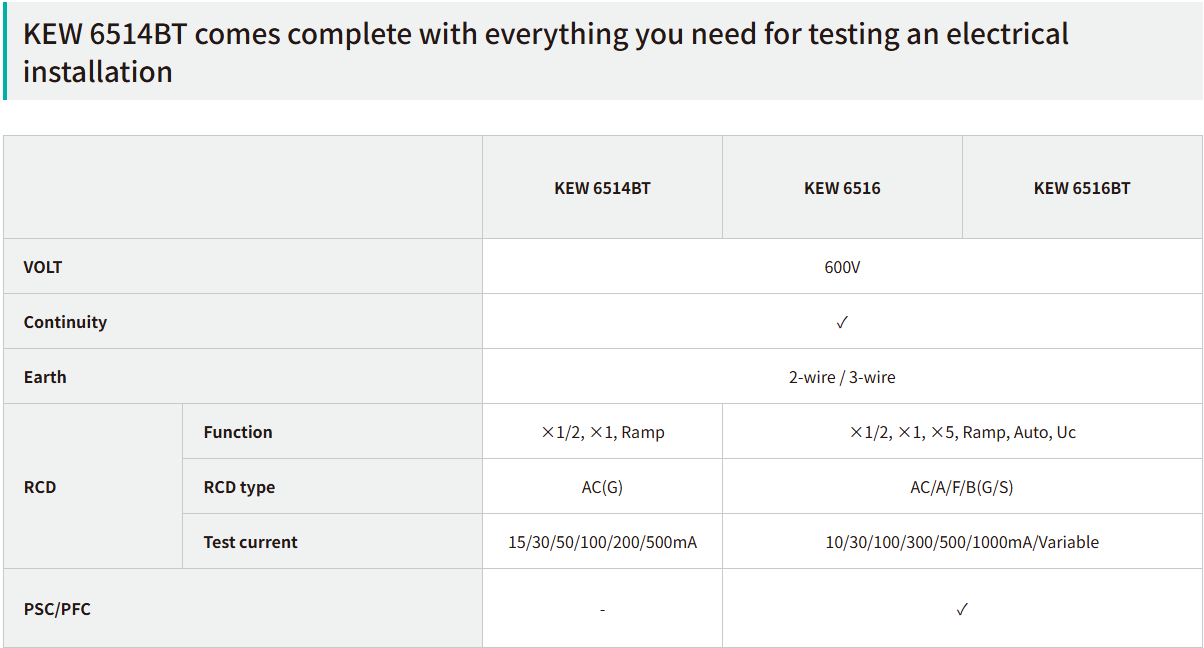This screenshot has height=648, width=1204.
Task: Select the KEW 6516 column header
Action: tap(842, 188)
